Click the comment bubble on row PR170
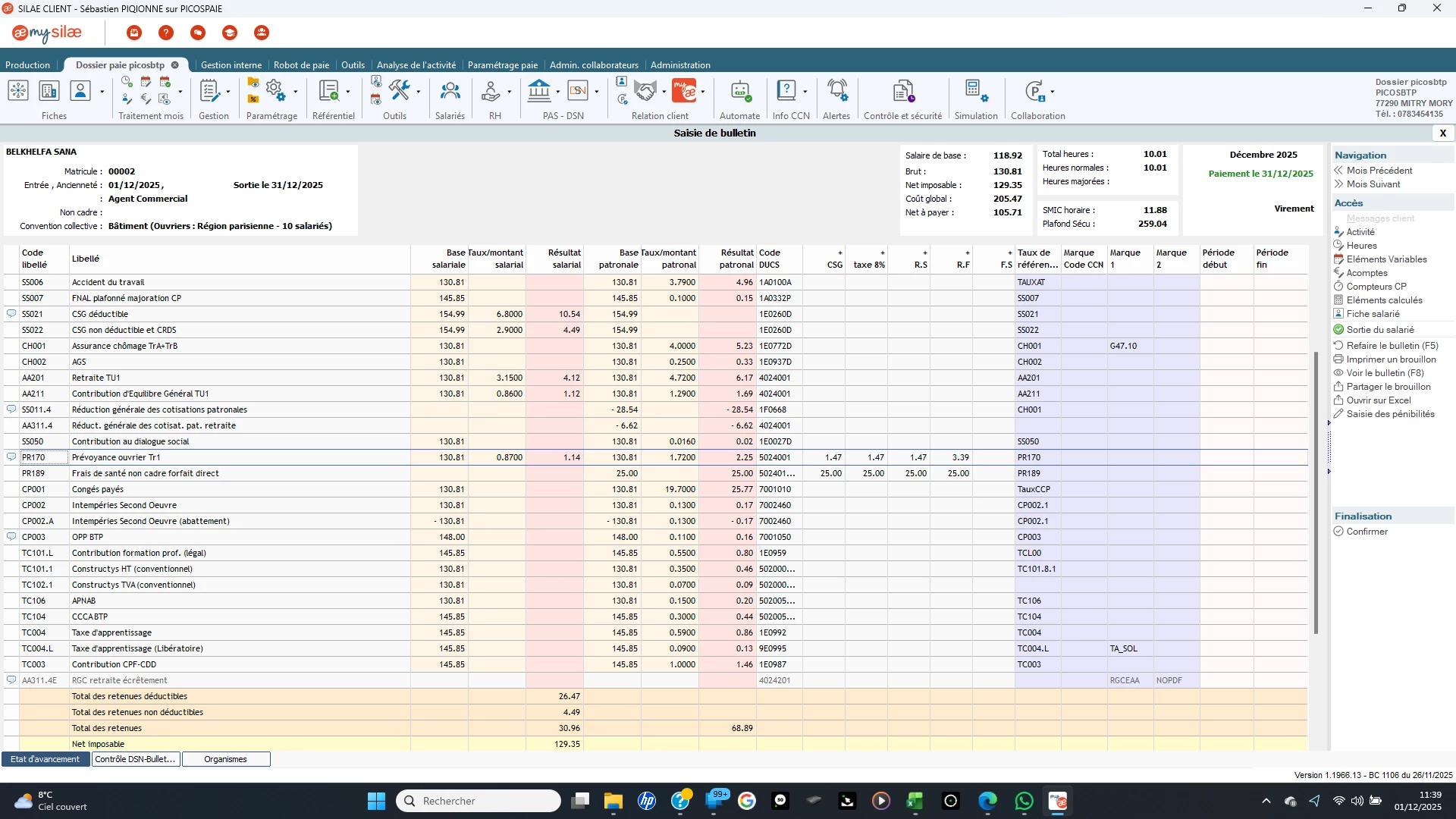The width and height of the screenshot is (1456, 819). click(11, 457)
